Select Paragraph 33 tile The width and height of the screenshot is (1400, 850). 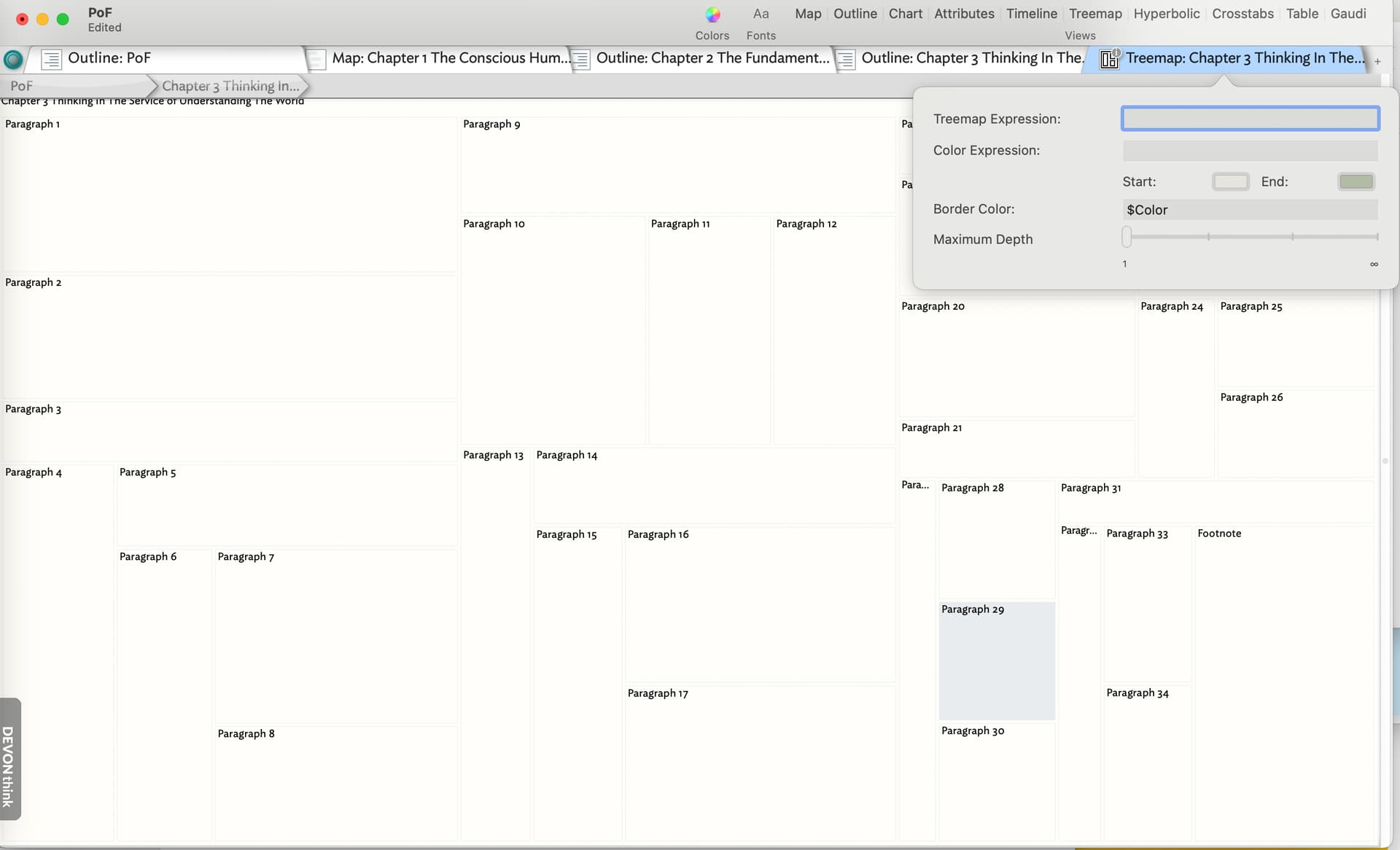click(x=1148, y=604)
